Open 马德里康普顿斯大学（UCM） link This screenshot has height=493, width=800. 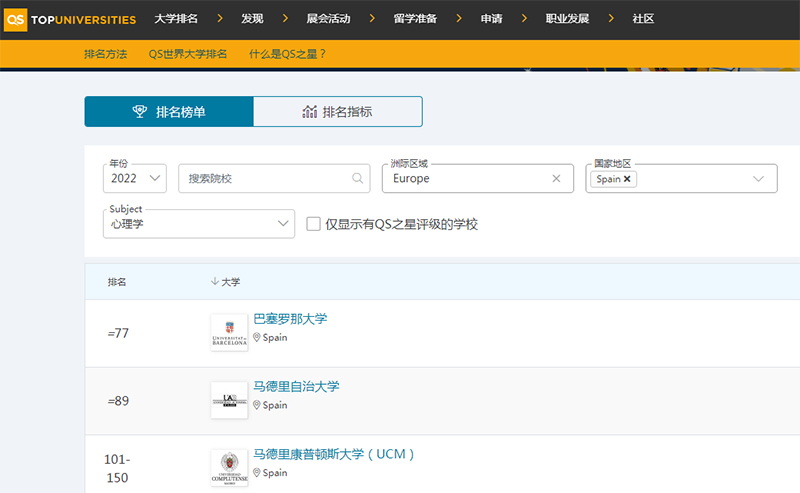(334, 454)
